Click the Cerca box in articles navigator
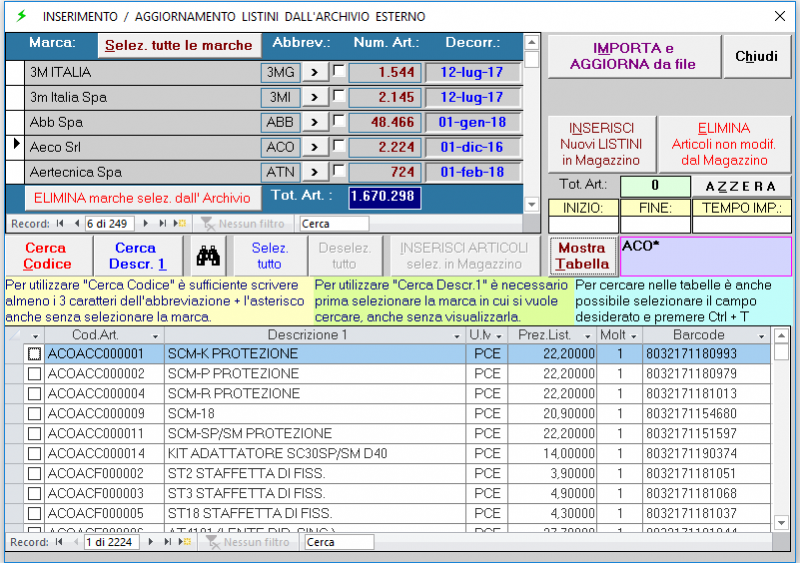The image size is (800, 563). tap(339, 542)
